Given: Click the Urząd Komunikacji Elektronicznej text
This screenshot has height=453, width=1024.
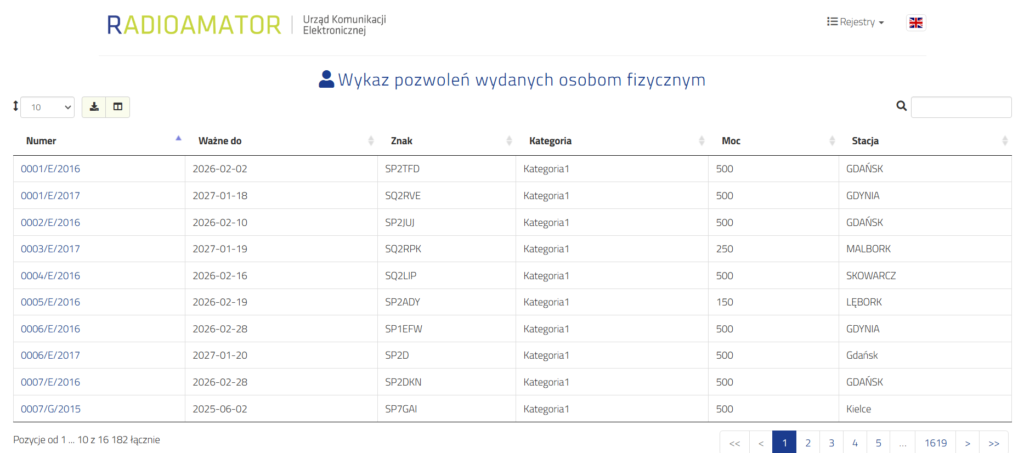Looking at the screenshot, I should click(344, 25).
